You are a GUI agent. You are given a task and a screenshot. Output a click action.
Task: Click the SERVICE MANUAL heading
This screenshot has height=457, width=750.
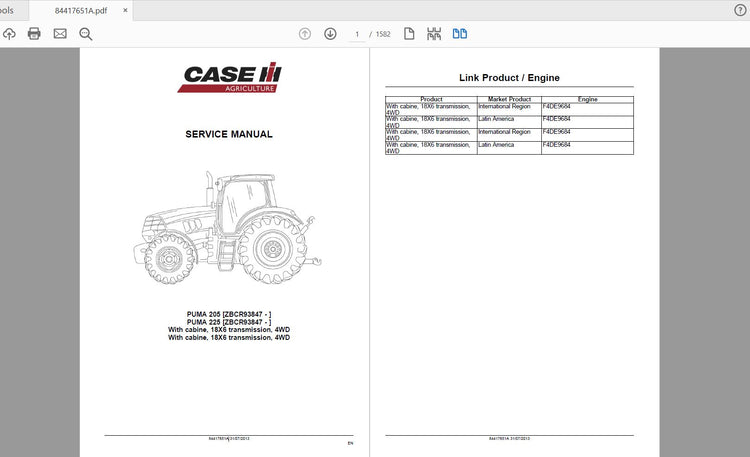click(229, 134)
